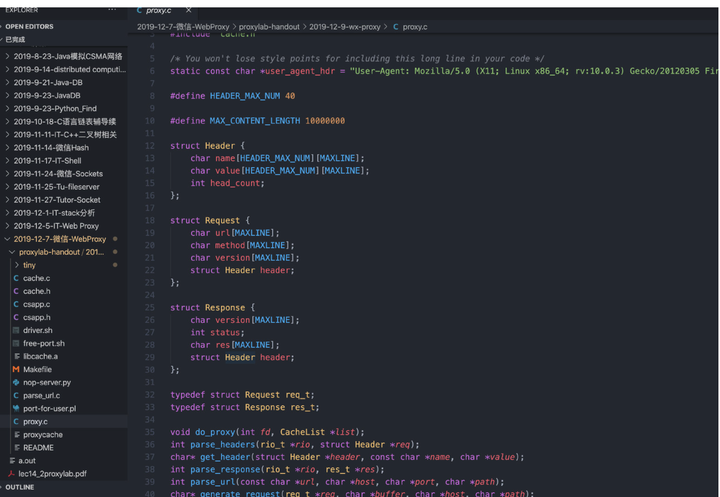Open cache.c C file icon

point(16,278)
